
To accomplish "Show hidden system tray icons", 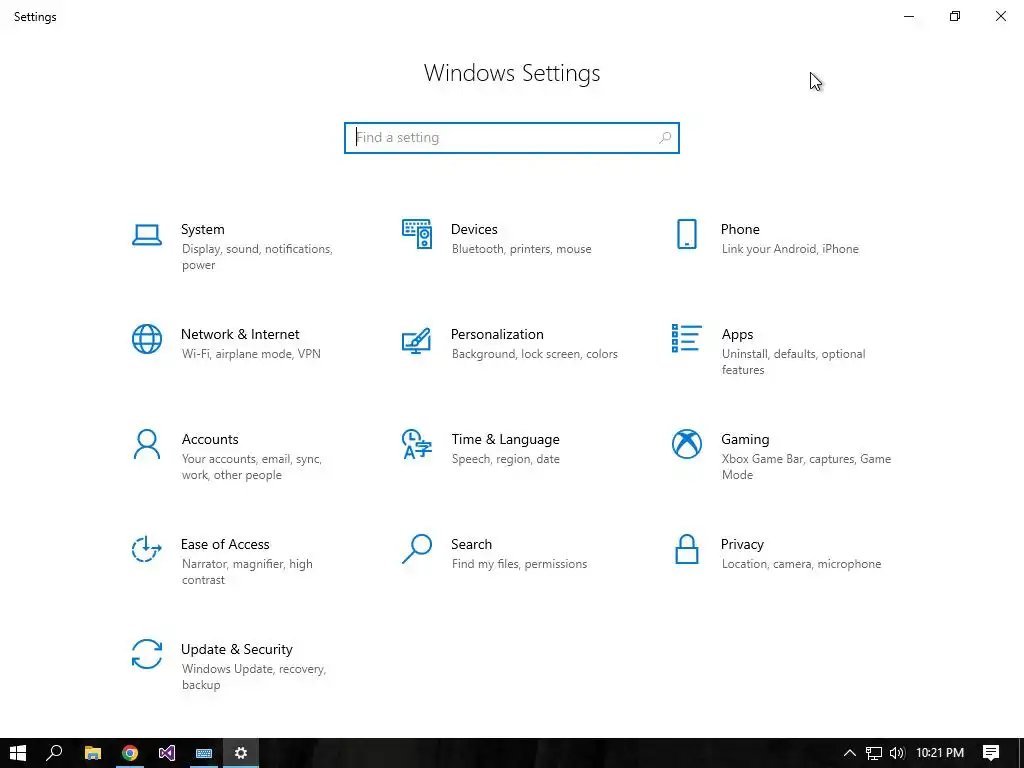I will coord(850,753).
